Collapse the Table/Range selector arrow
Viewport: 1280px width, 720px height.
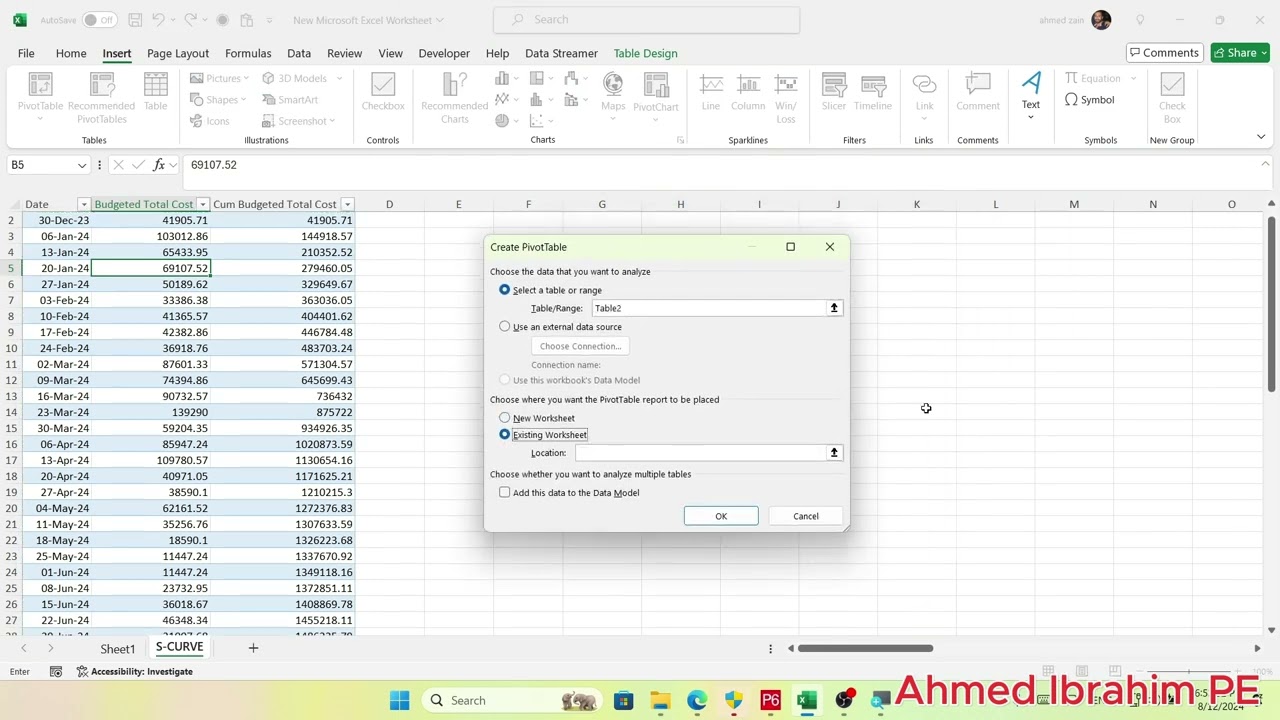[834, 308]
